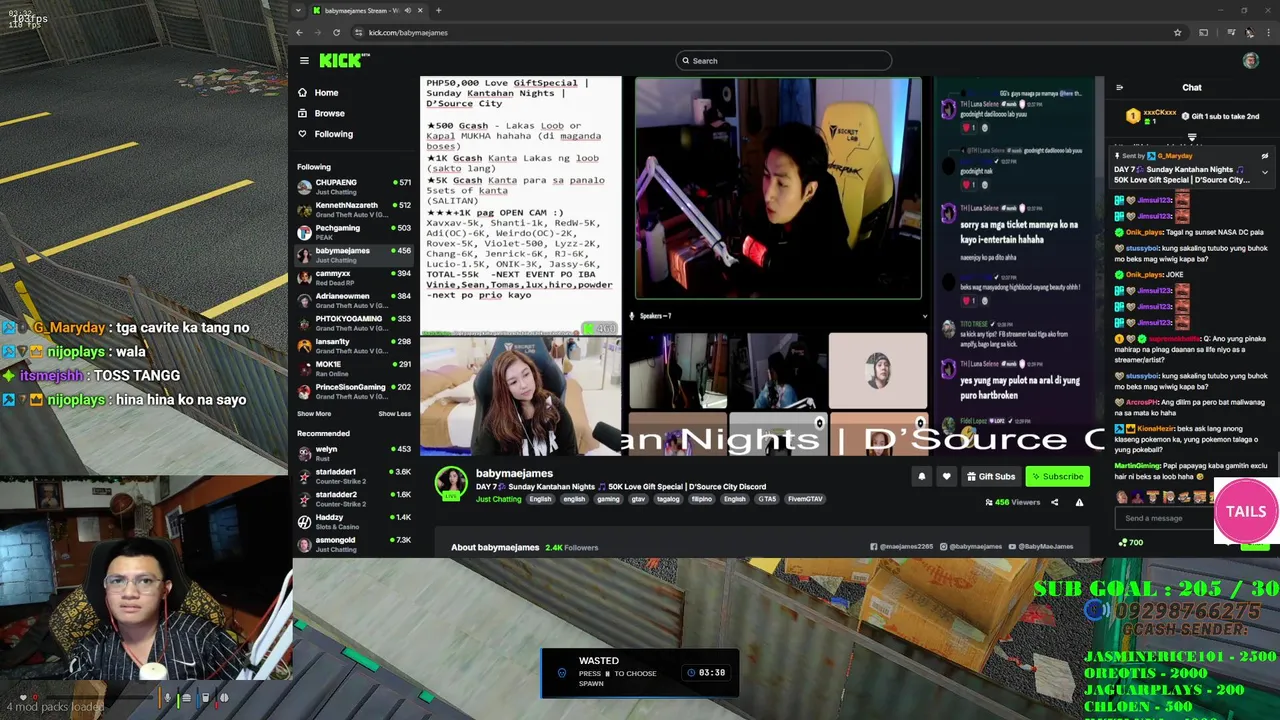Click Show More under Following
1280x720 pixels.
click(314, 414)
